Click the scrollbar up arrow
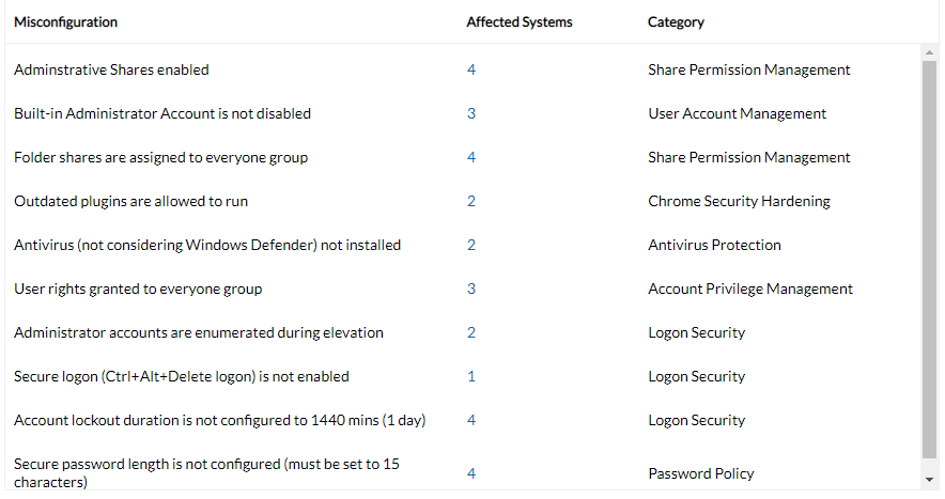945x499 pixels. (x=930, y=51)
